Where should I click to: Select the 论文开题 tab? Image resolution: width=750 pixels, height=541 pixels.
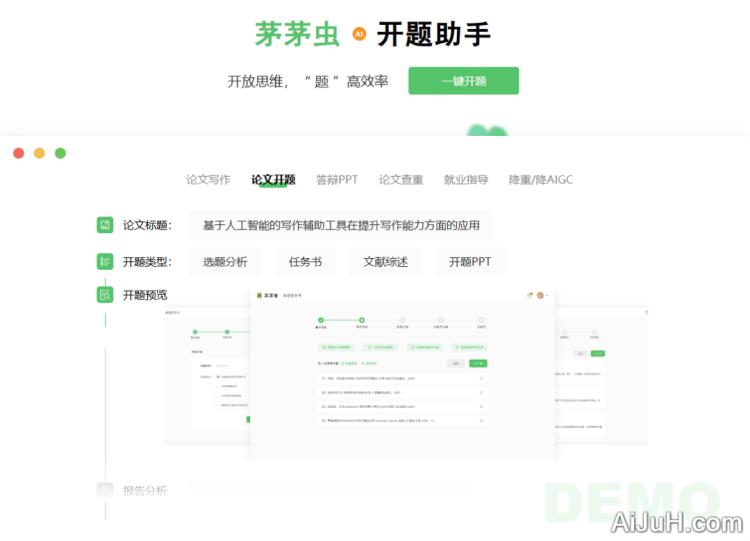[x=273, y=180]
